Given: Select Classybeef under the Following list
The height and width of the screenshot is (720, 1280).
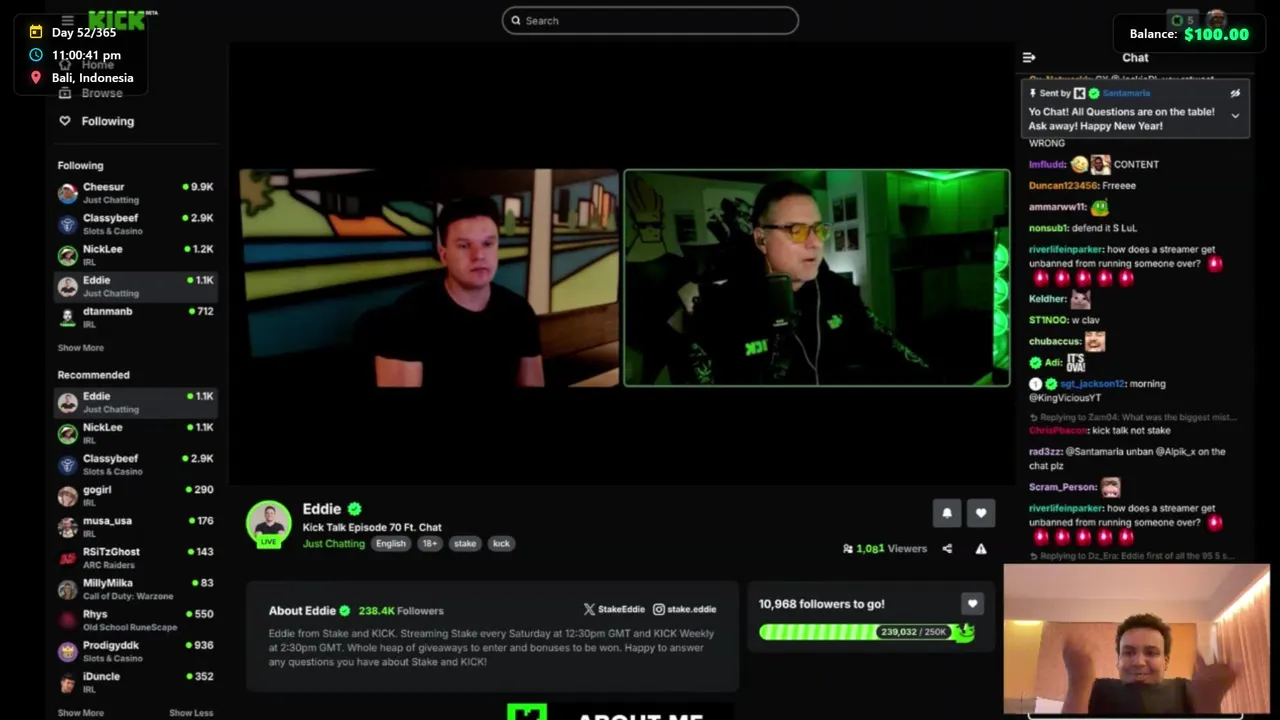Looking at the screenshot, I should 135,224.
